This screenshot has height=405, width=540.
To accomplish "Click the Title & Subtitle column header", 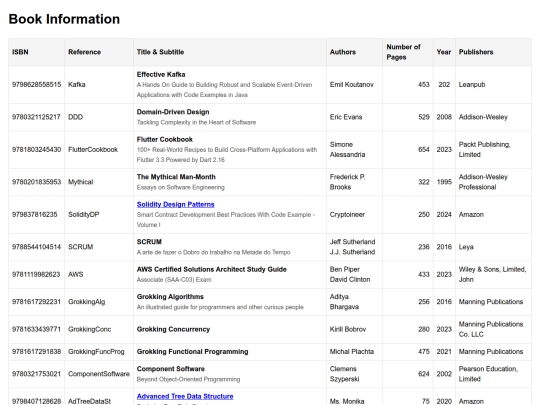I will (230, 52).
